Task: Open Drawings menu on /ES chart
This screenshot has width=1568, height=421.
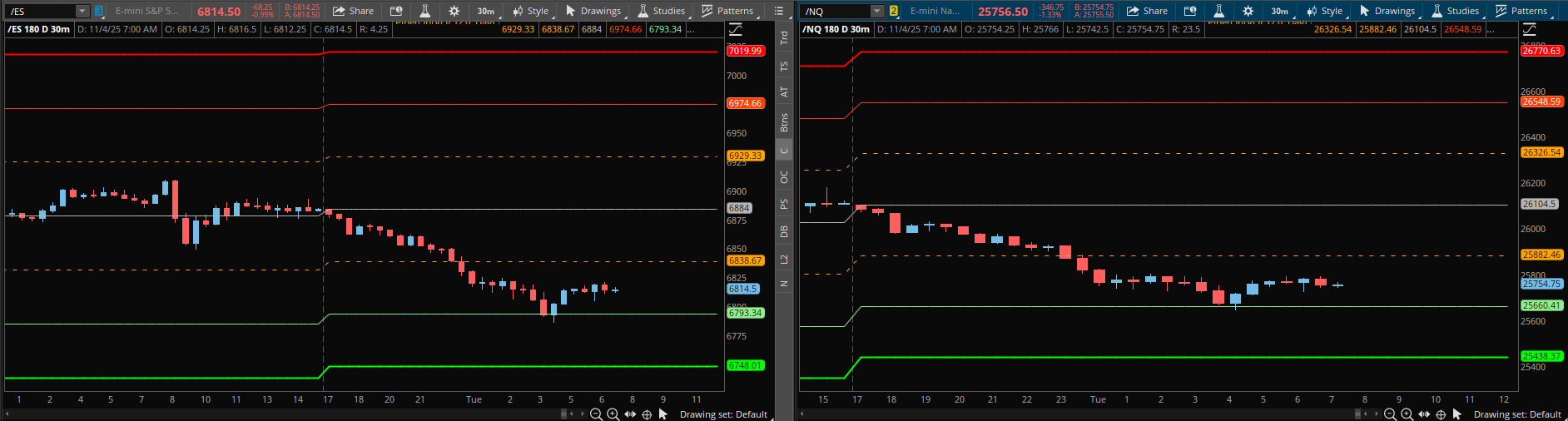Action: [593, 11]
